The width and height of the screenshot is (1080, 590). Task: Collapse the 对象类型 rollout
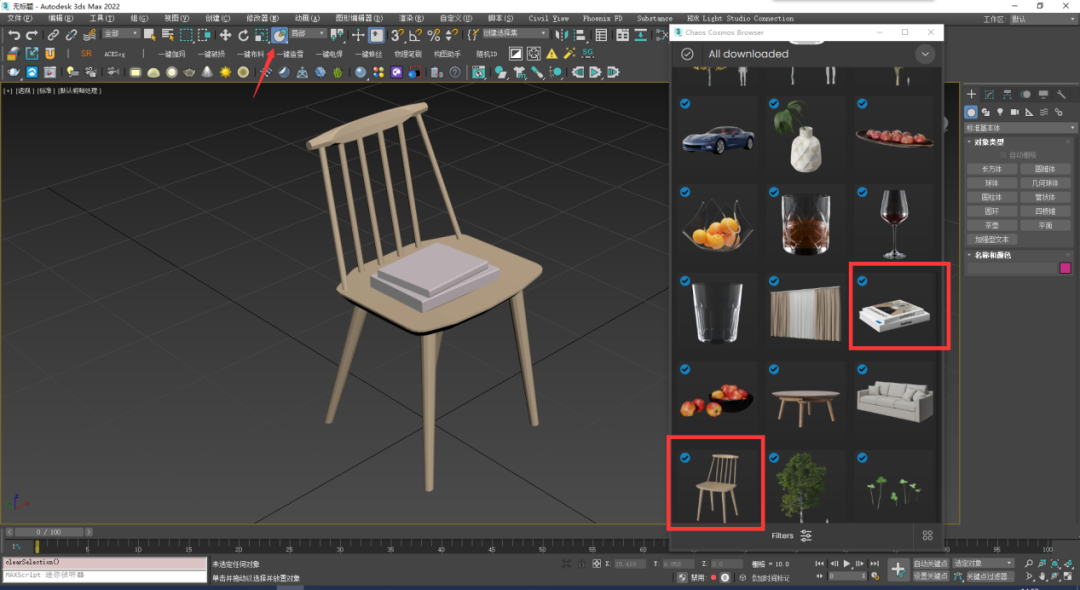pos(990,142)
